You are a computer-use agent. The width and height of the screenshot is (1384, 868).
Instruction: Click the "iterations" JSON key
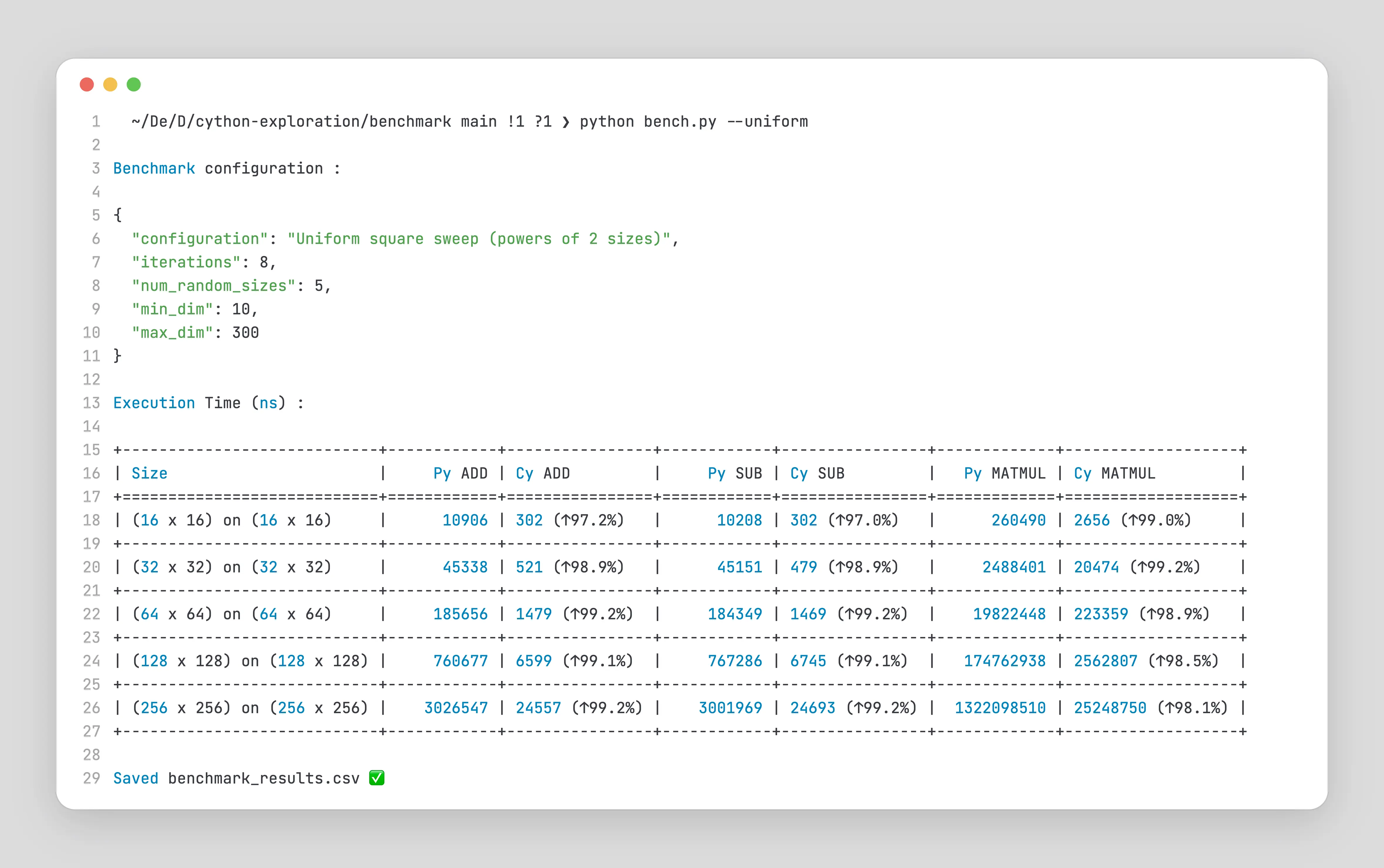[x=186, y=262]
